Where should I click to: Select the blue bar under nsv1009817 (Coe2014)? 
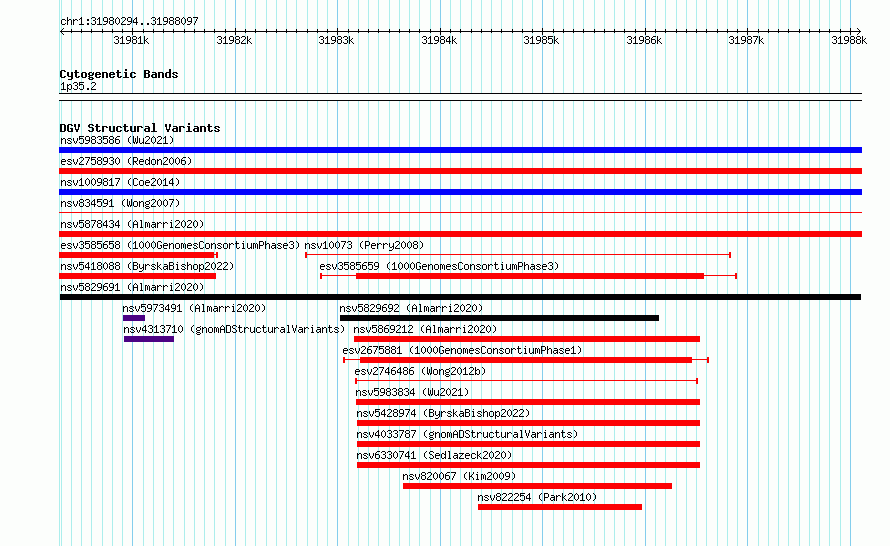click(460, 192)
